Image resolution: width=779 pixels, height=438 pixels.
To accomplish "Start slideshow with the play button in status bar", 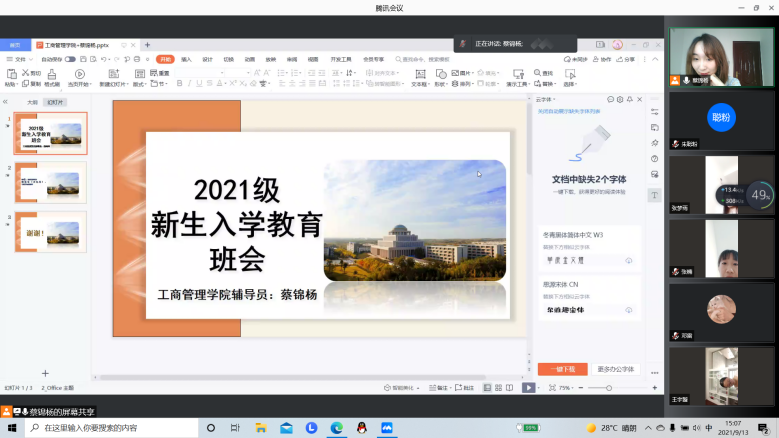I will pos(528,387).
